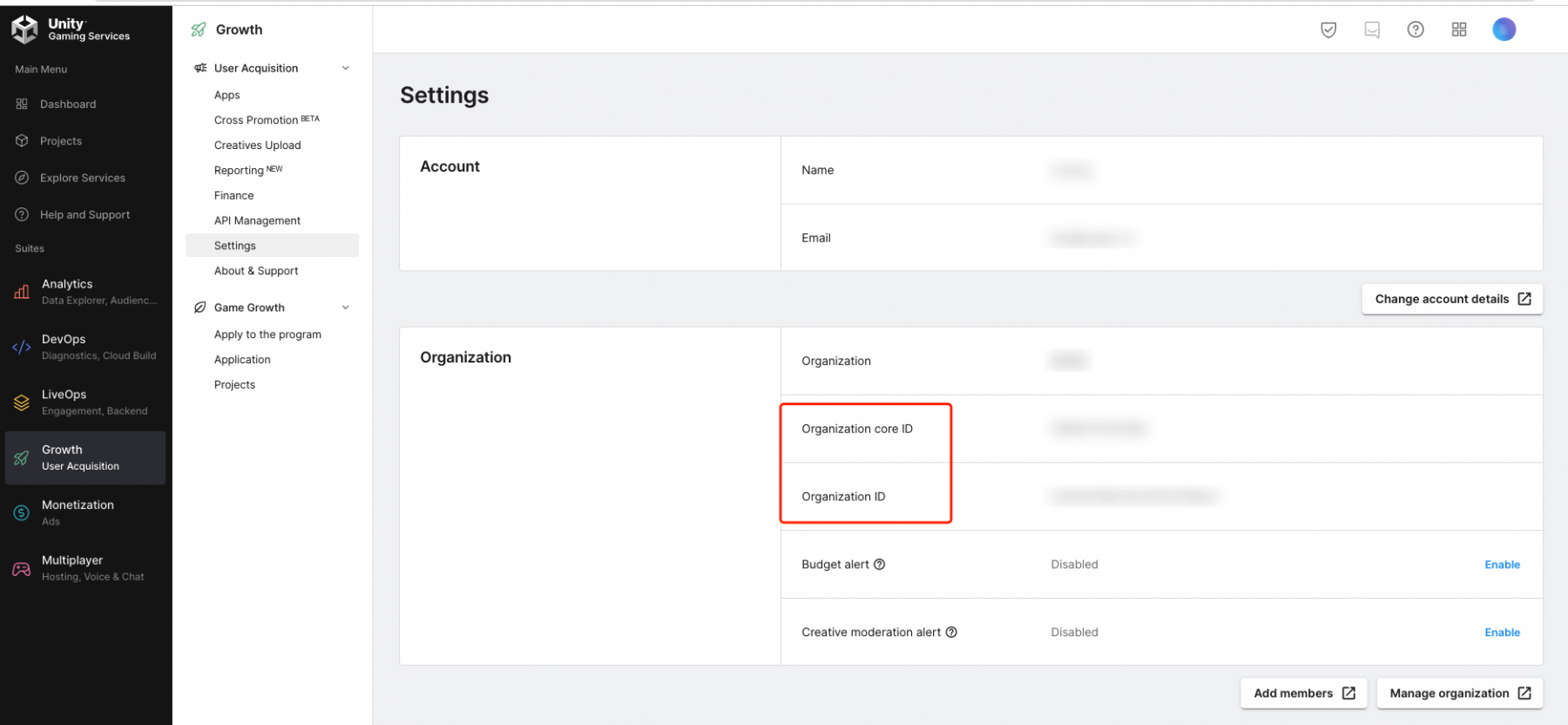1568x725 pixels.
Task: Click the Manage organization button
Action: tap(1460, 694)
